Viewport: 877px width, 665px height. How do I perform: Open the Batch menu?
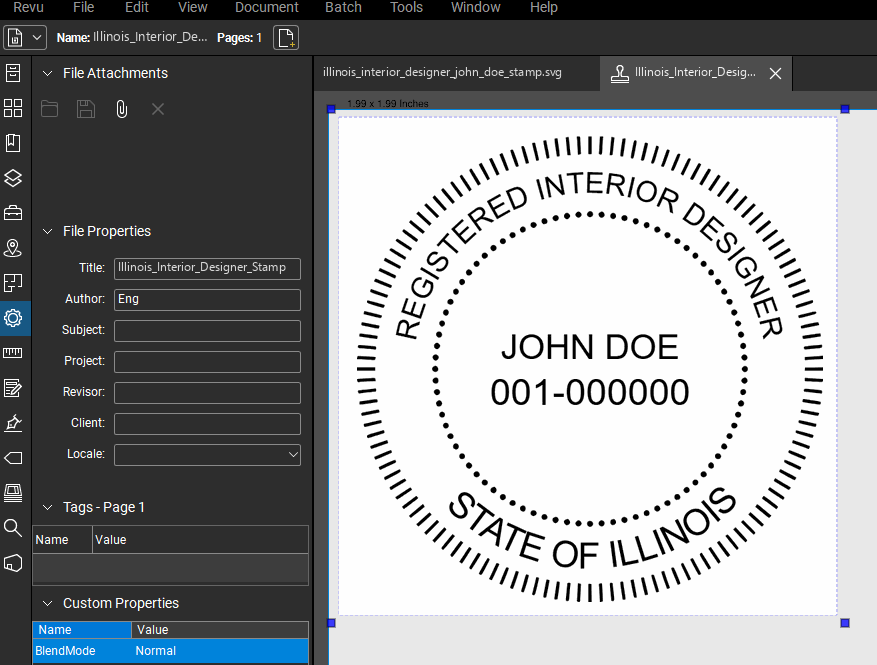point(343,8)
